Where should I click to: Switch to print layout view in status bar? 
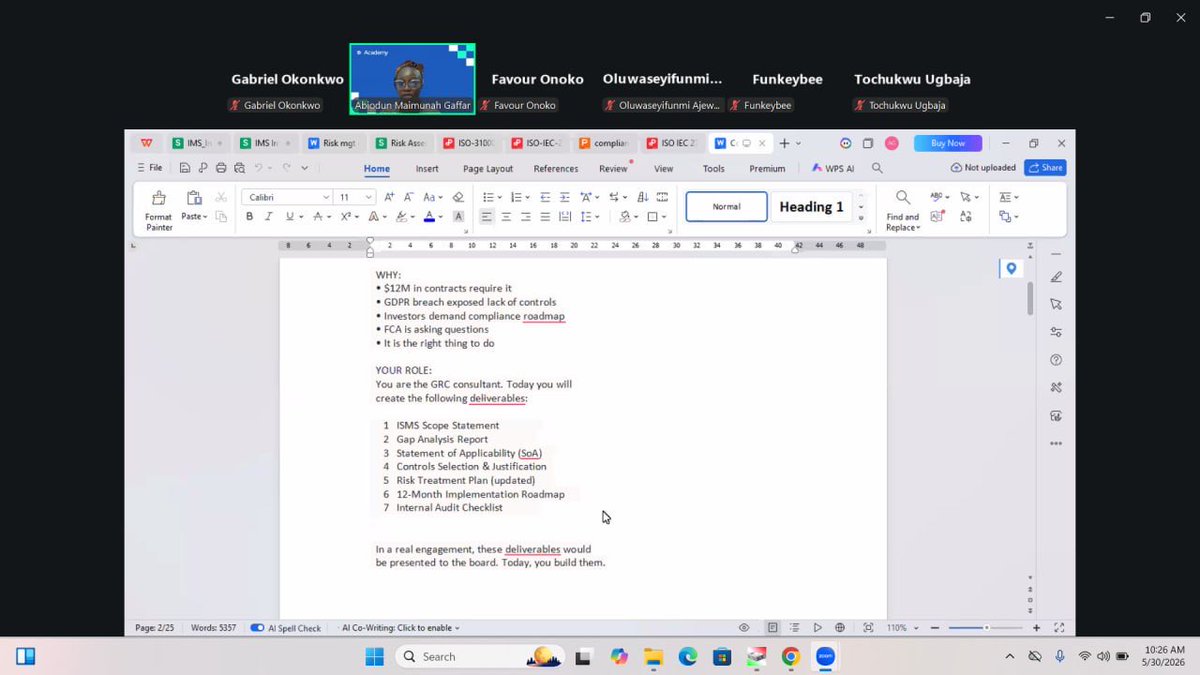pos(773,628)
